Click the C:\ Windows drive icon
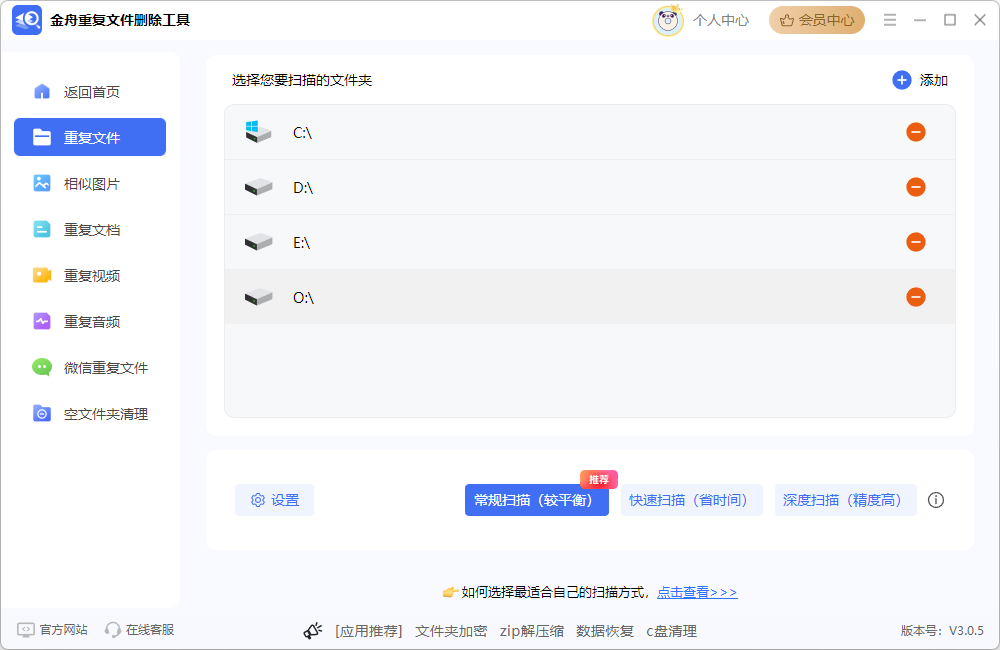Viewport: 1000px width, 650px height. point(258,132)
